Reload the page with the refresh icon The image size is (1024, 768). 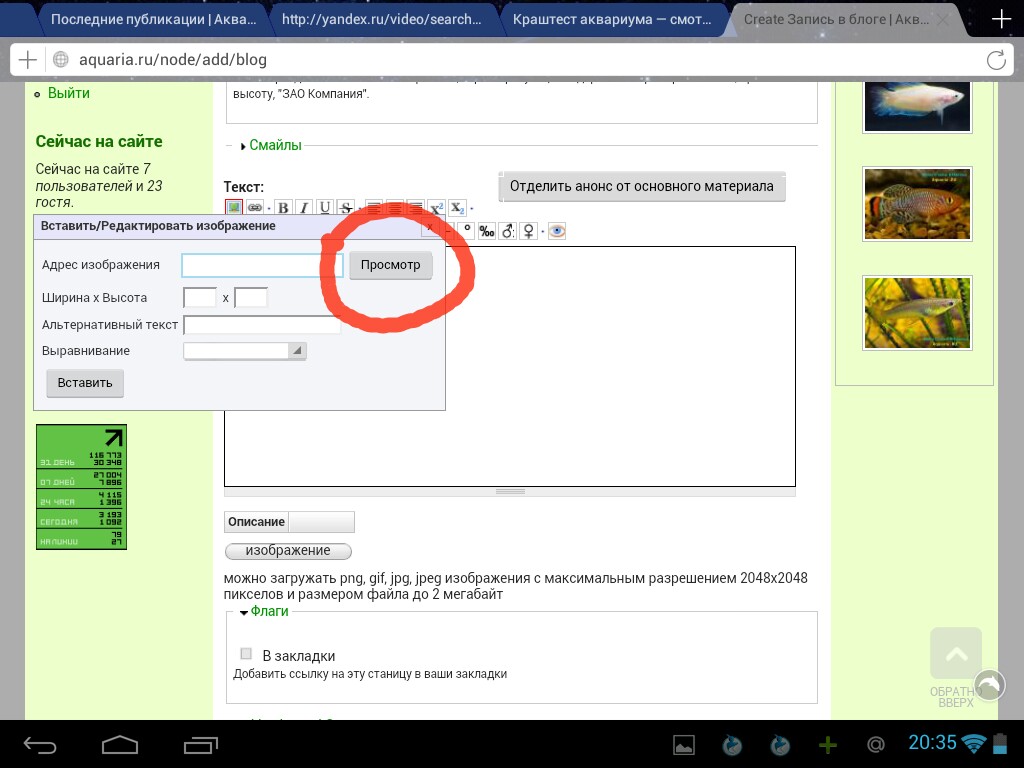tap(996, 60)
